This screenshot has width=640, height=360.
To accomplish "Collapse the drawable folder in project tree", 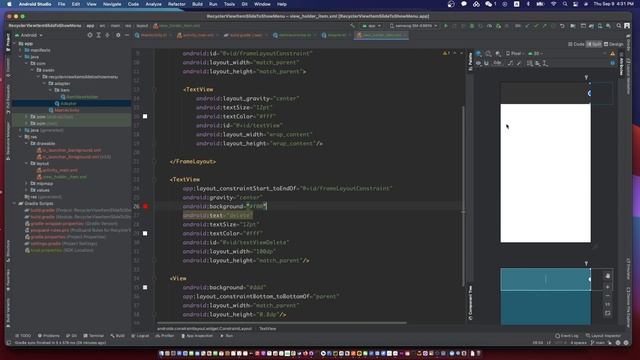I will (x=27, y=143).
